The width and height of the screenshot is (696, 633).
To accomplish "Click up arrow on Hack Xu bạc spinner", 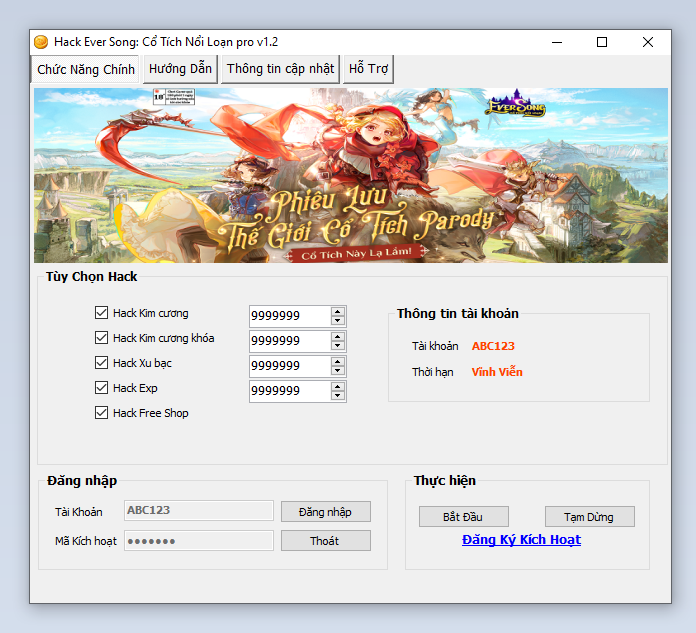I will point(338,361).
